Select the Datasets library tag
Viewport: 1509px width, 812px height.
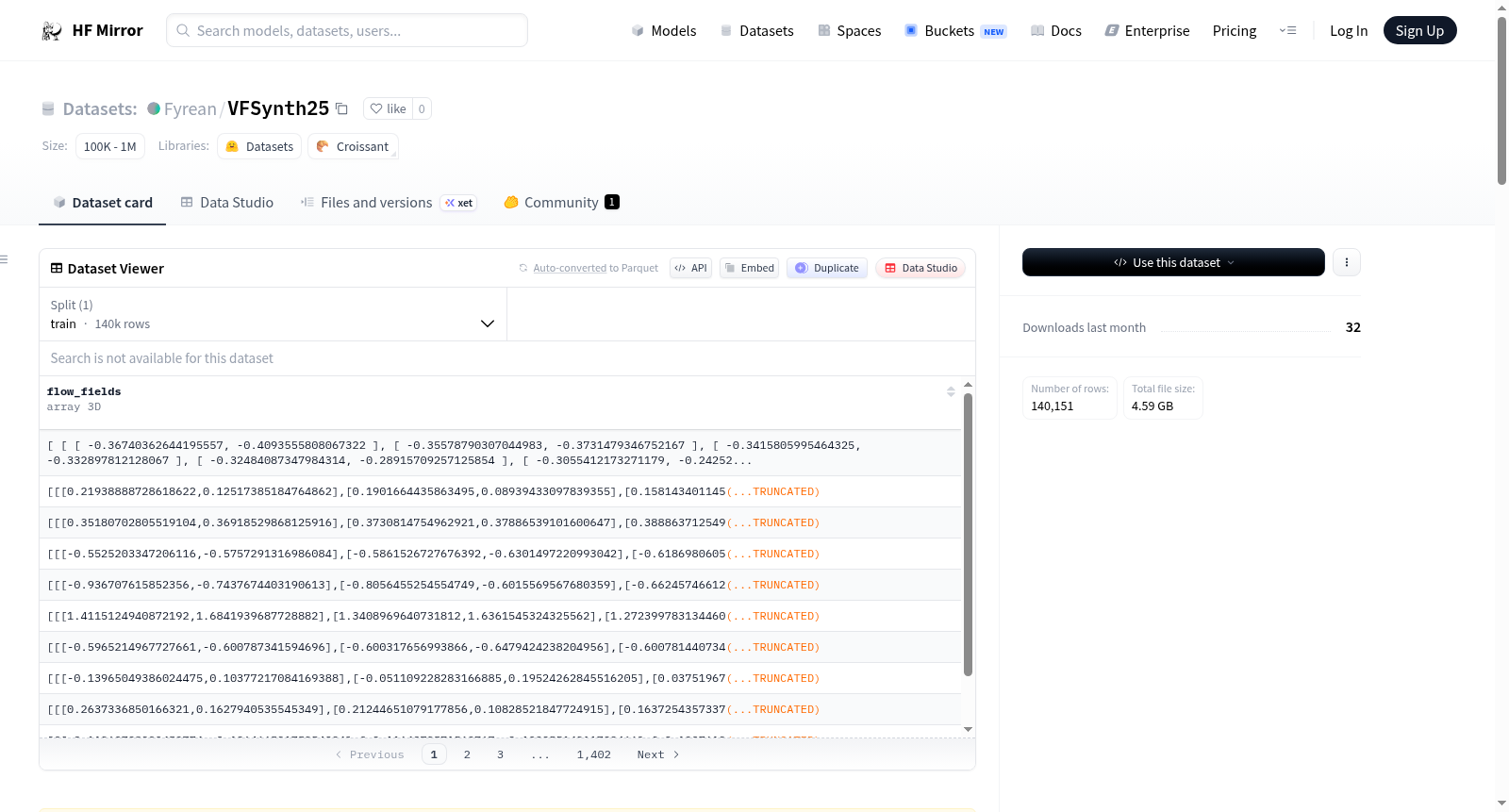point(259,147)
